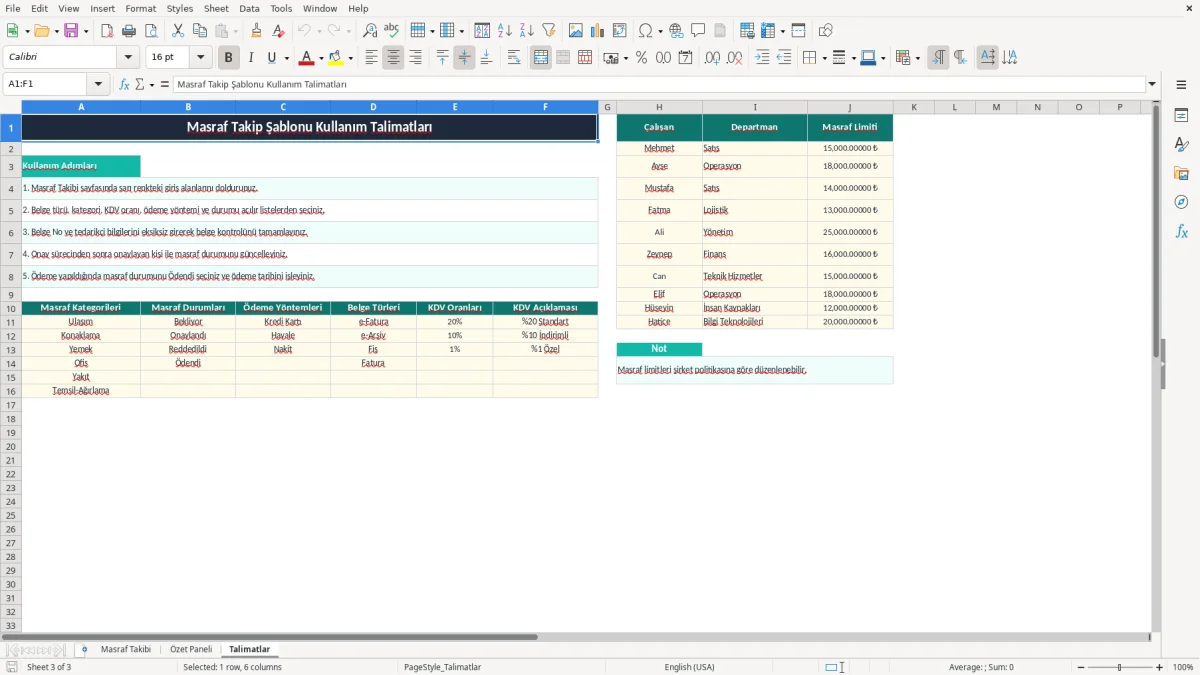Expand the Name Box dropdown
The height and width of the screenshot is (675, 1200).
coord(98,85)
